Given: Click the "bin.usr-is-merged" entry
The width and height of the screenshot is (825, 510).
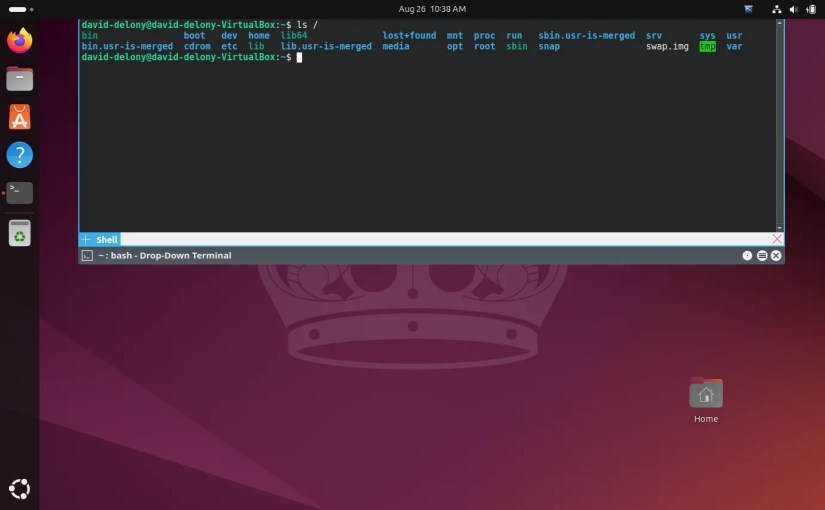Looking at the screenshot, I should 127,46.
